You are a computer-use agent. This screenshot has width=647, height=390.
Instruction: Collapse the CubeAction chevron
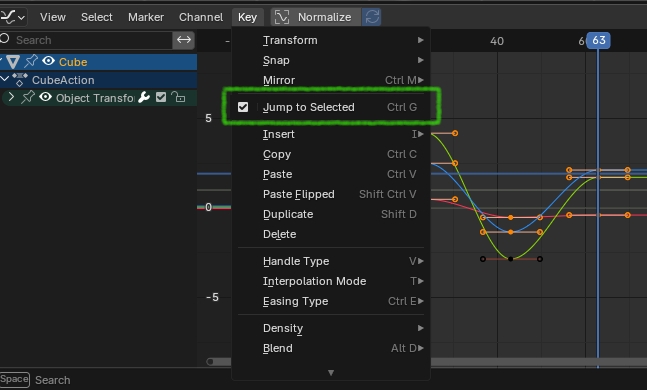(x=5, y=78)
